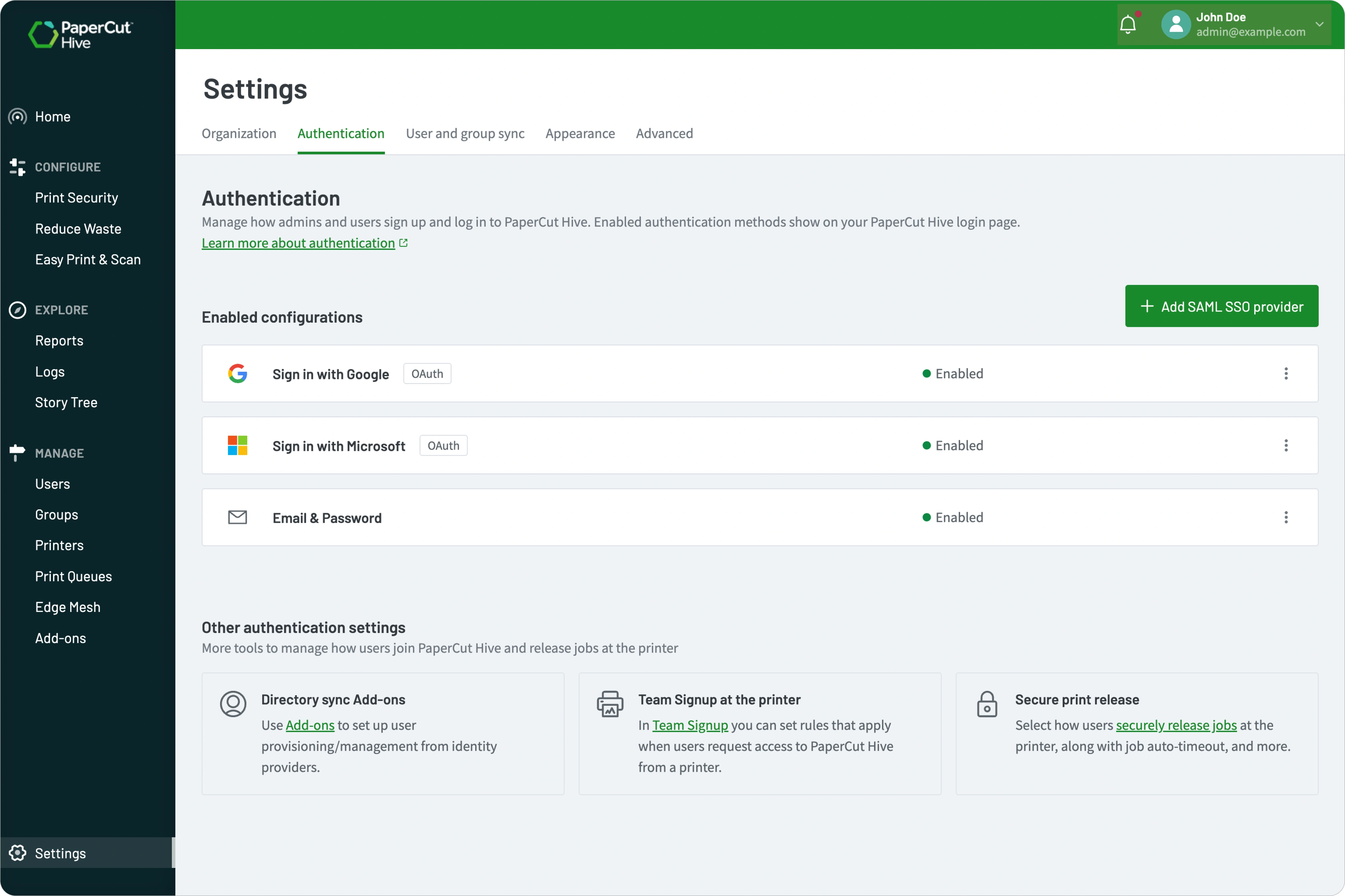
Task: Open Reports in sidebar
Action: point(59,340)
